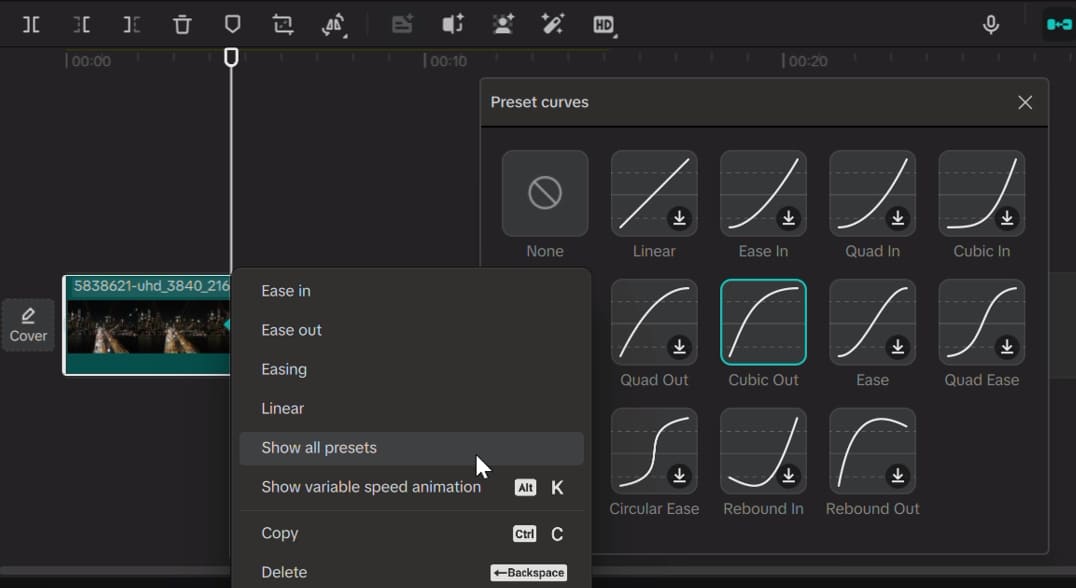Download the Ease In curve arrow icon

pos(788,218)
